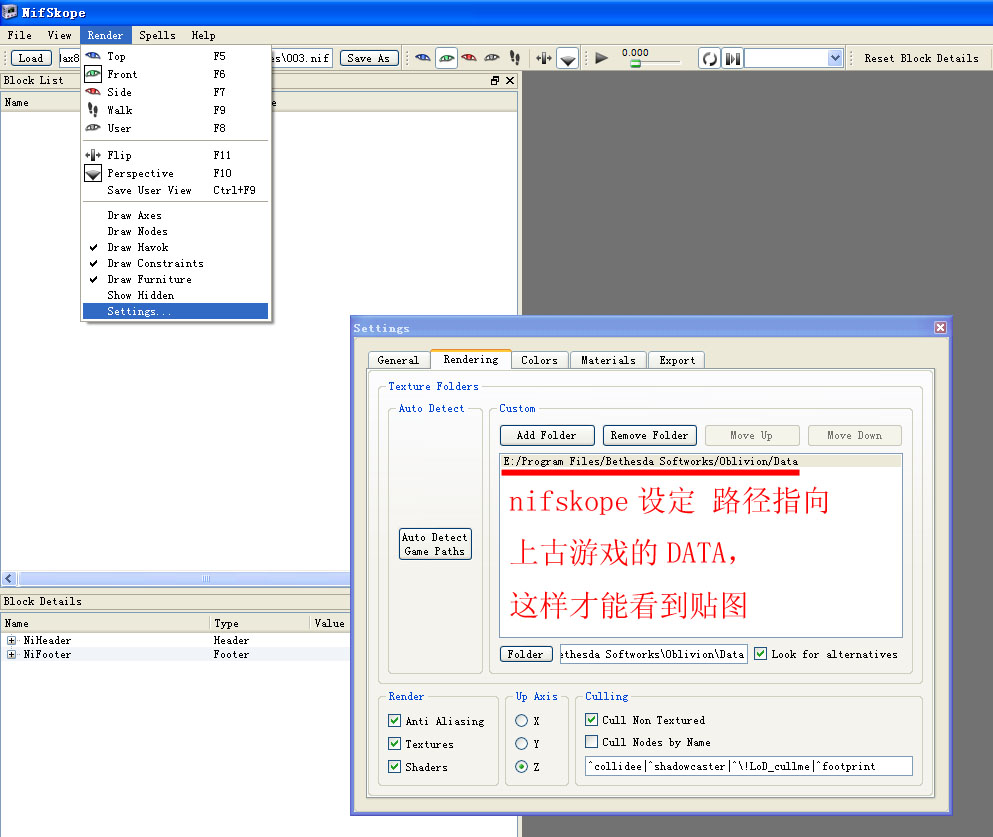
Task: Enable Cull Nodes by Name checkbox
Action: (591, 741)
